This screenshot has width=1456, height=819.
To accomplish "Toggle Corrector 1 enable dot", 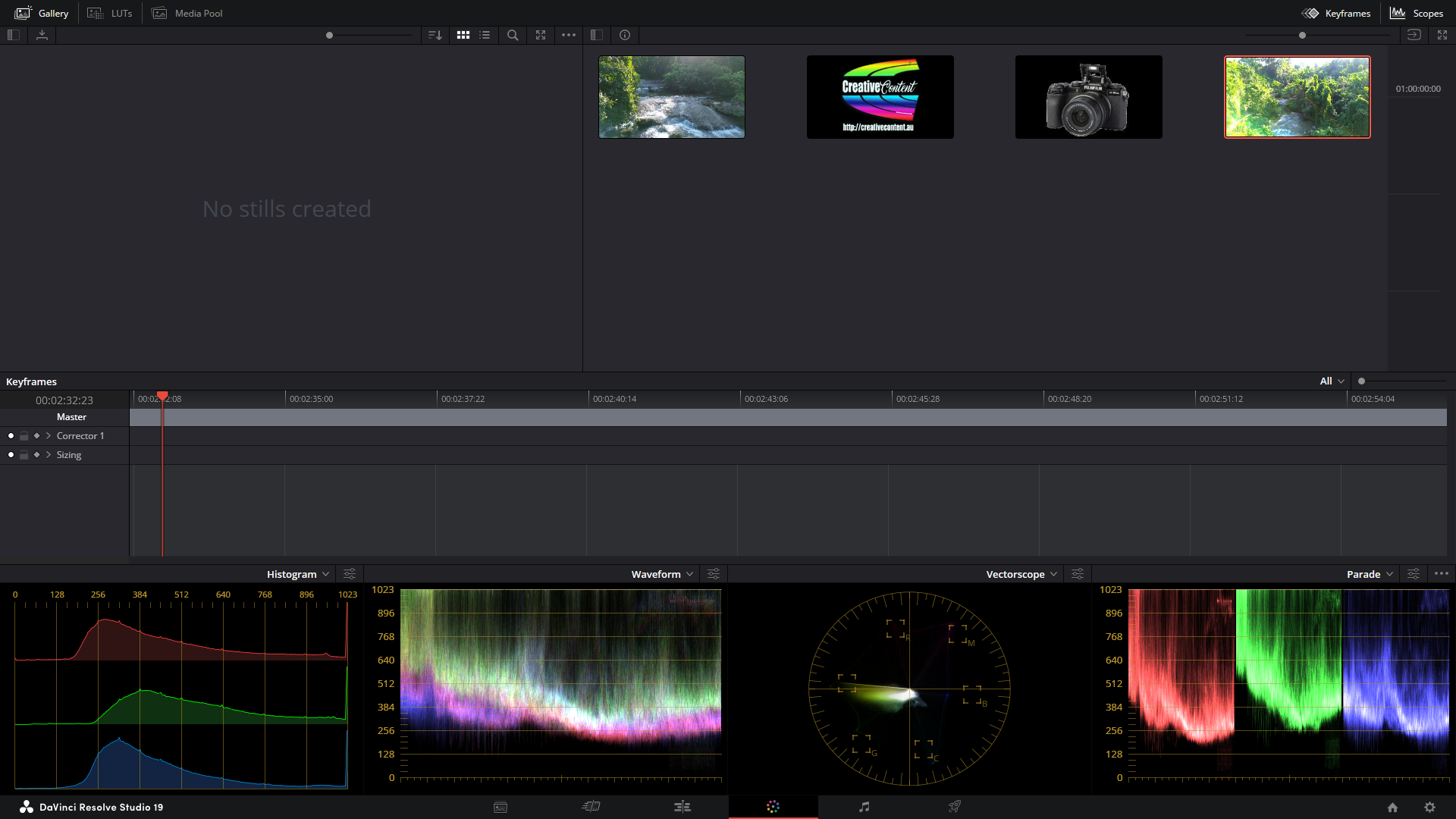I will 11,436.
